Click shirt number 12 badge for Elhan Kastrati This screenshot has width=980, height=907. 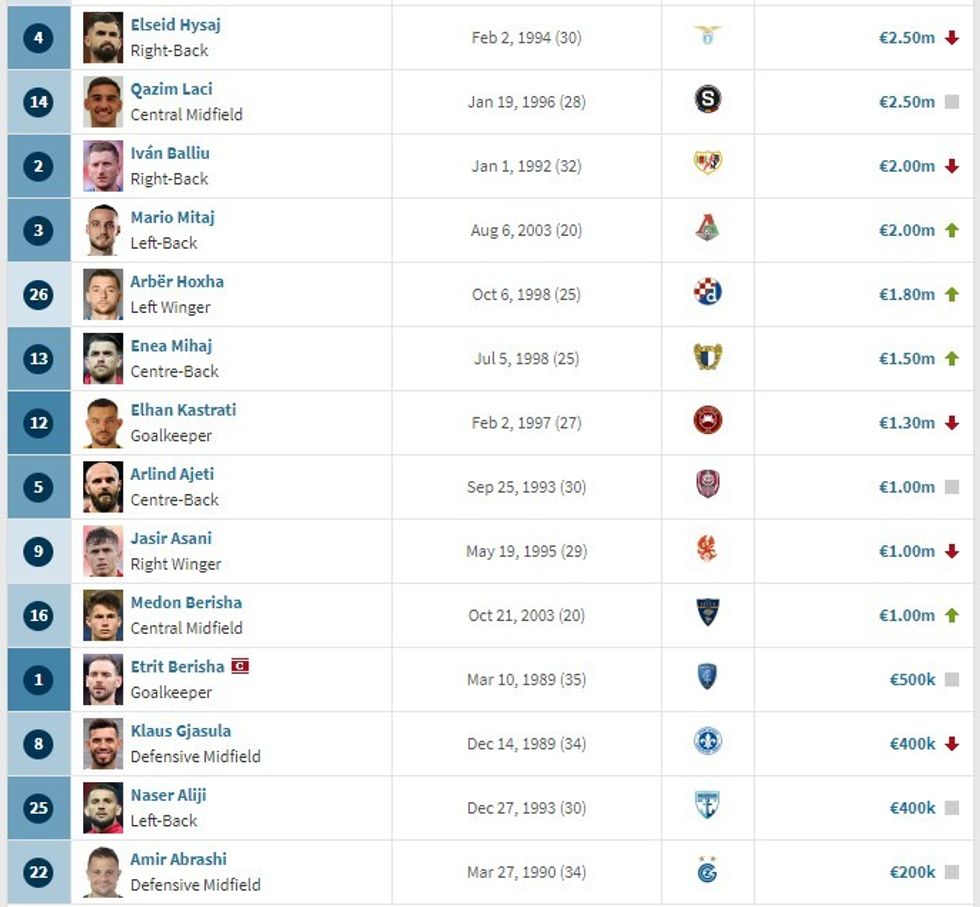38,423
